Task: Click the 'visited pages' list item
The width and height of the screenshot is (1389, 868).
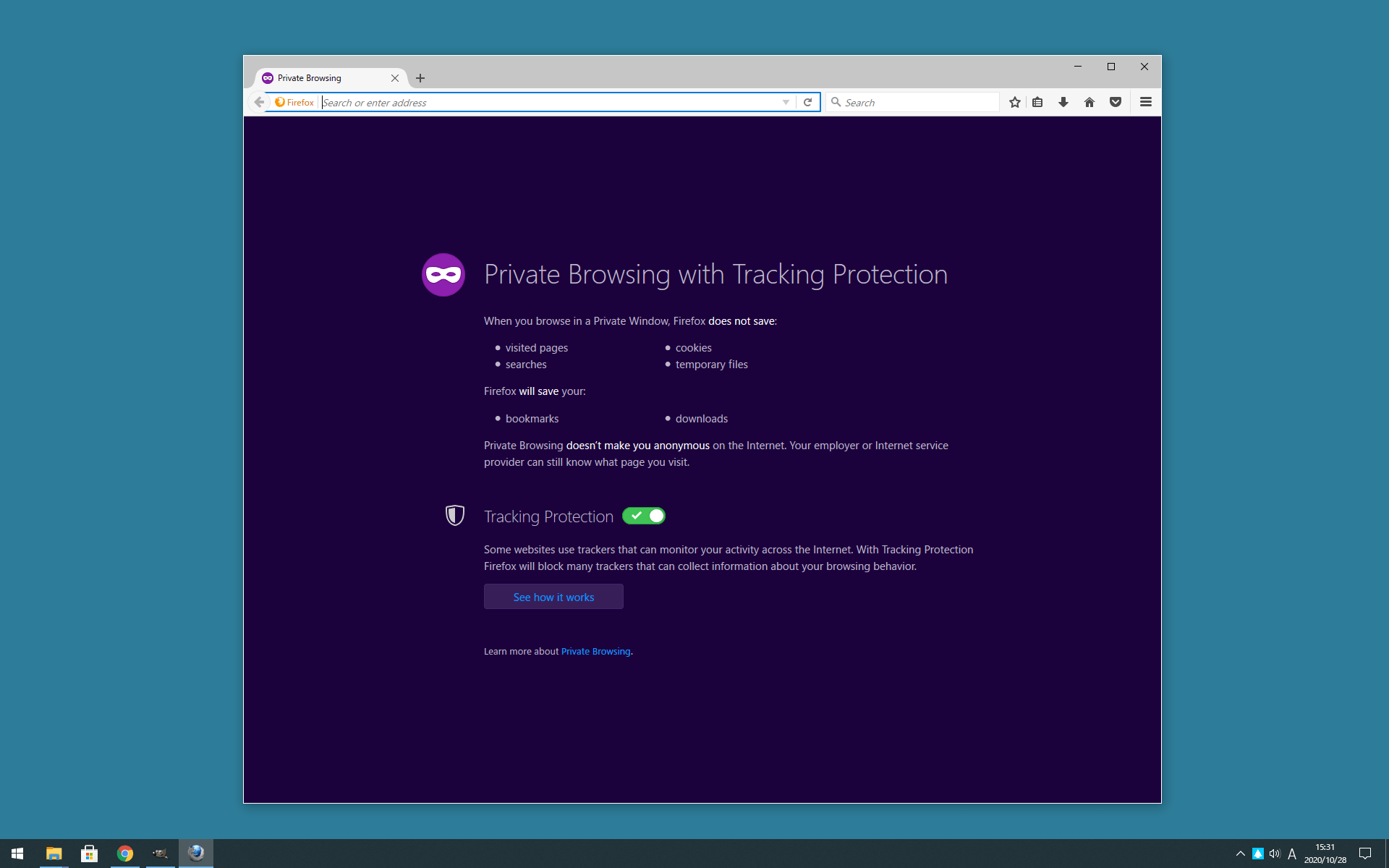Action: pos(537,348)
